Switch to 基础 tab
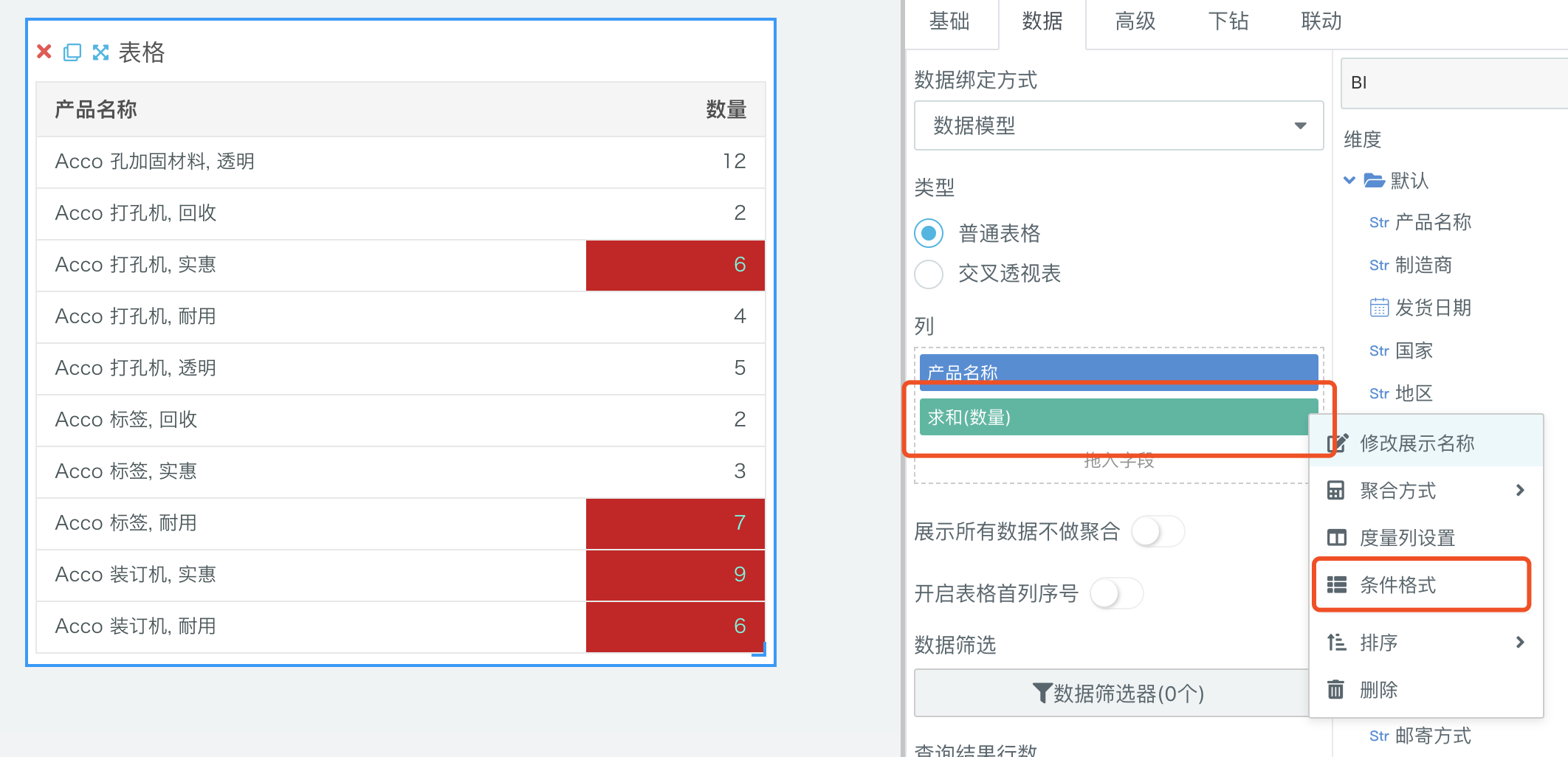This screenshot has width=1568, height=757. click(949, 21)
